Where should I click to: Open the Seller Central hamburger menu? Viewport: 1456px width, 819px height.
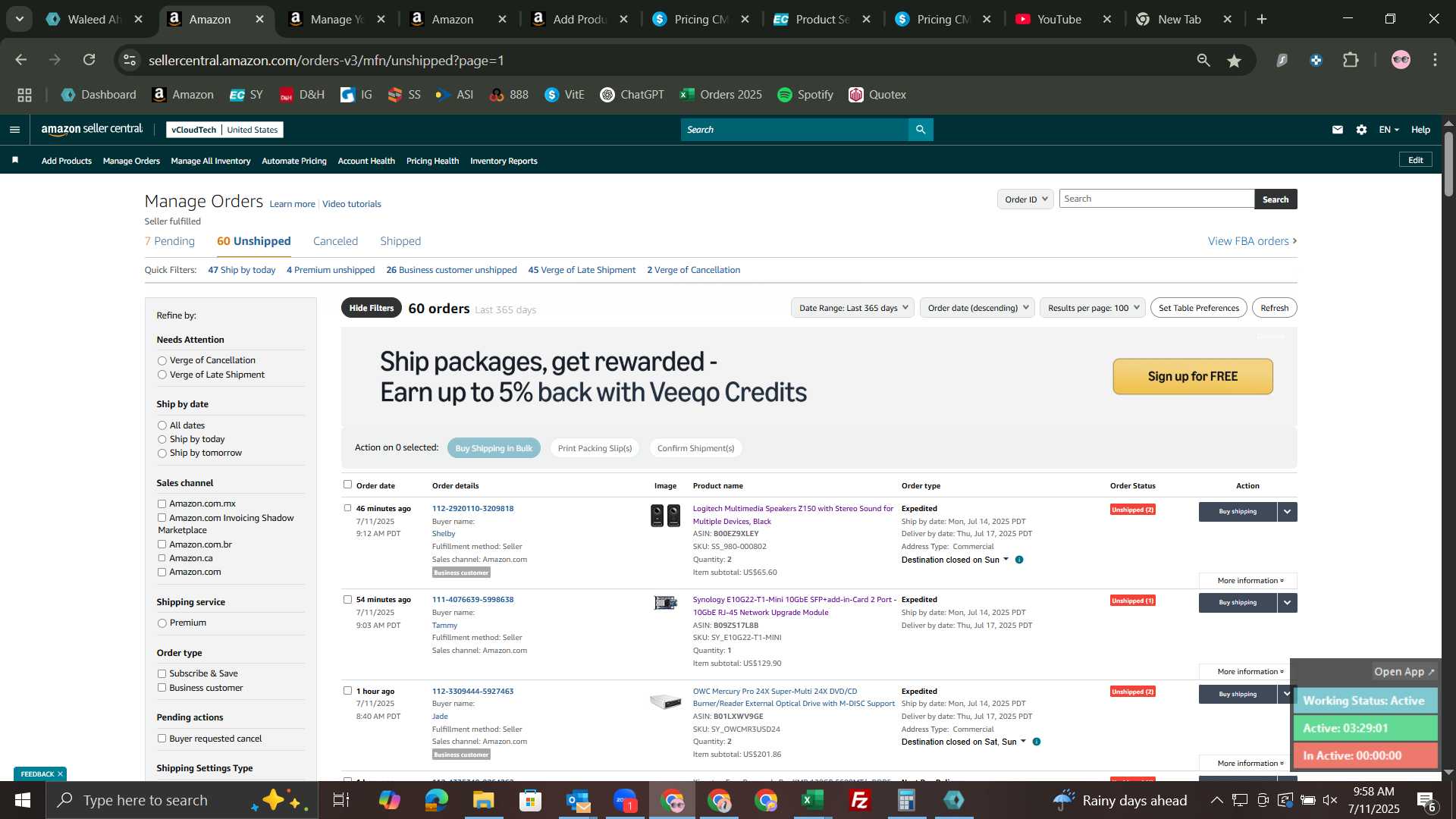click(x=14, y=130)
